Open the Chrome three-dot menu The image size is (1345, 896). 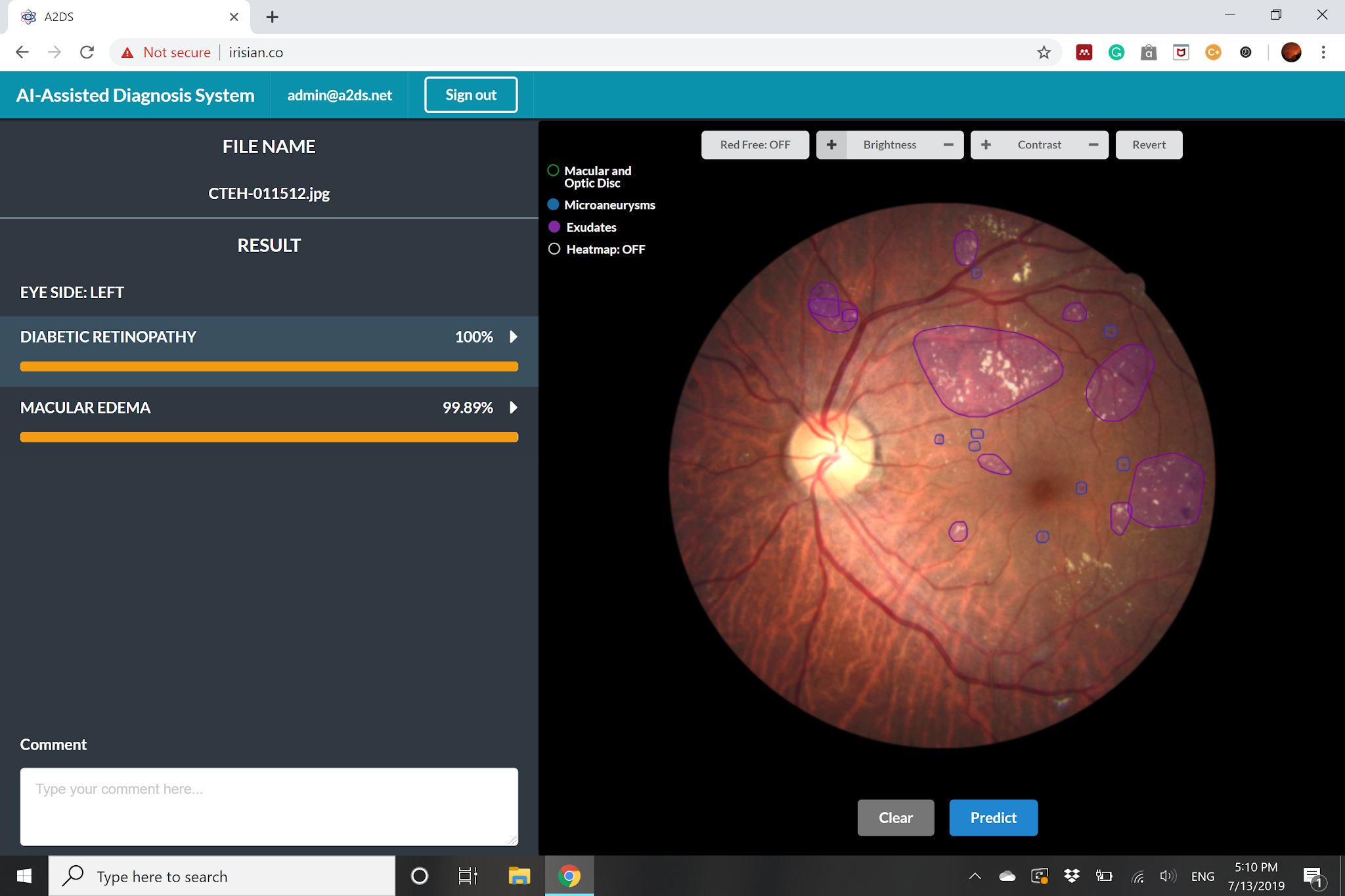click(x=1323, y=52)
